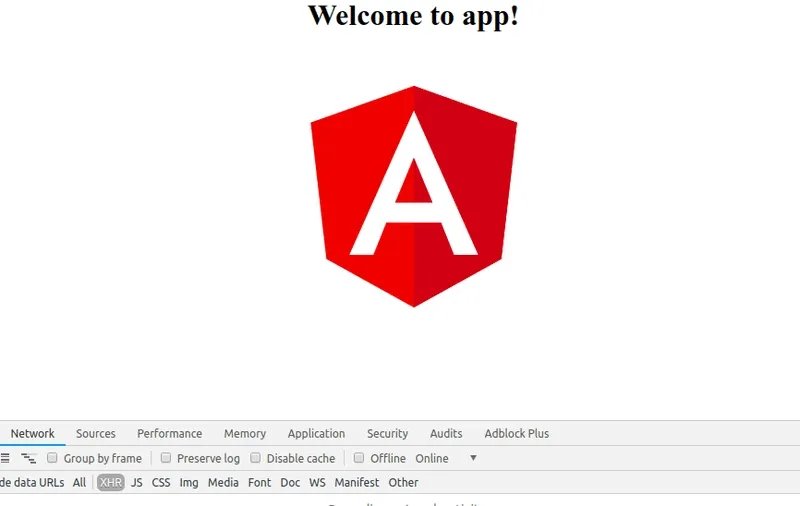Viewport: 800px width, 506px height.
Task: Filter requests by XHR type
Action: [x=110, y=482]
